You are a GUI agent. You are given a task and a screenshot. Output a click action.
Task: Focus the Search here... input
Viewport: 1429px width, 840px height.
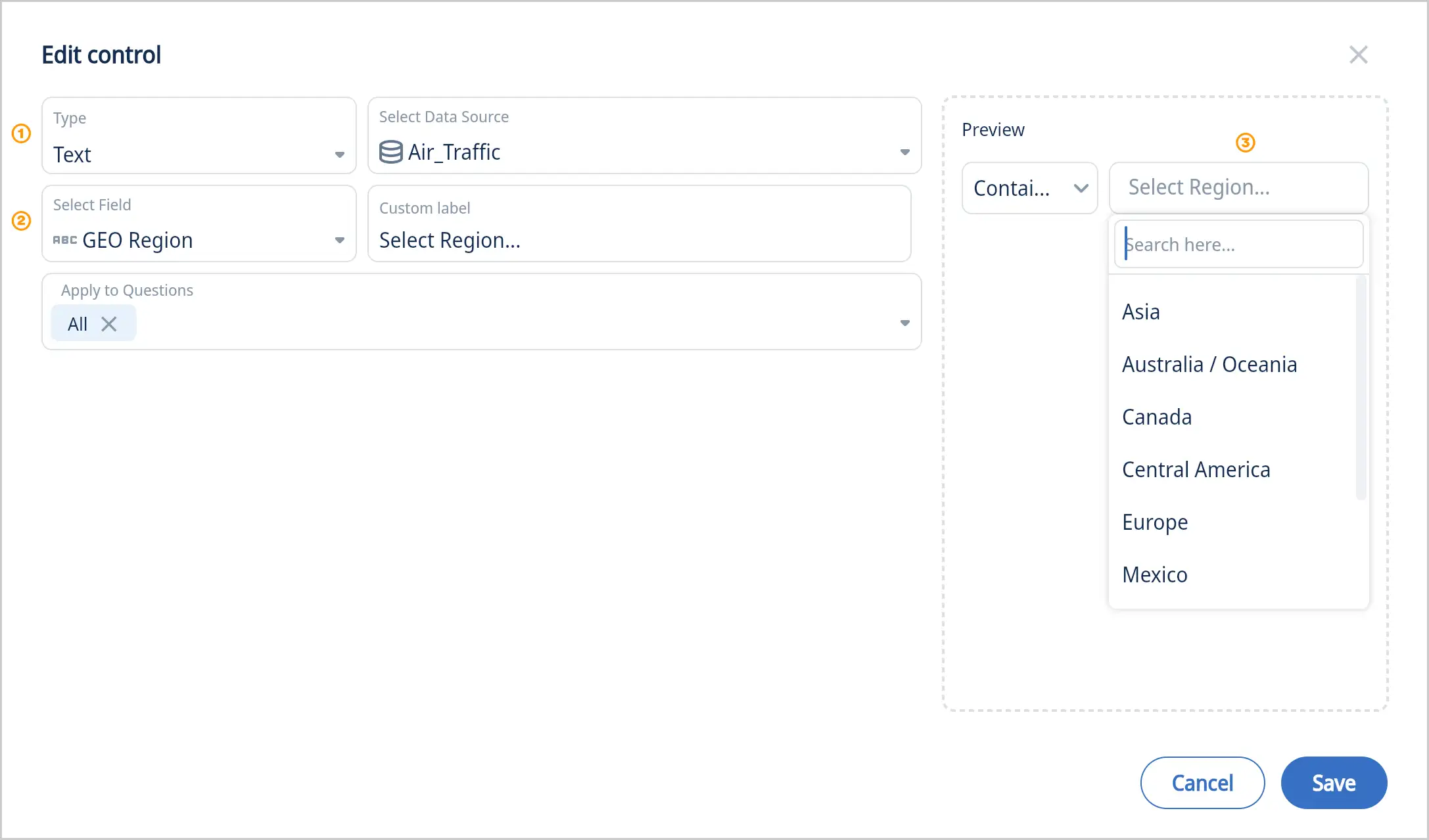(x=1238, y=245)
